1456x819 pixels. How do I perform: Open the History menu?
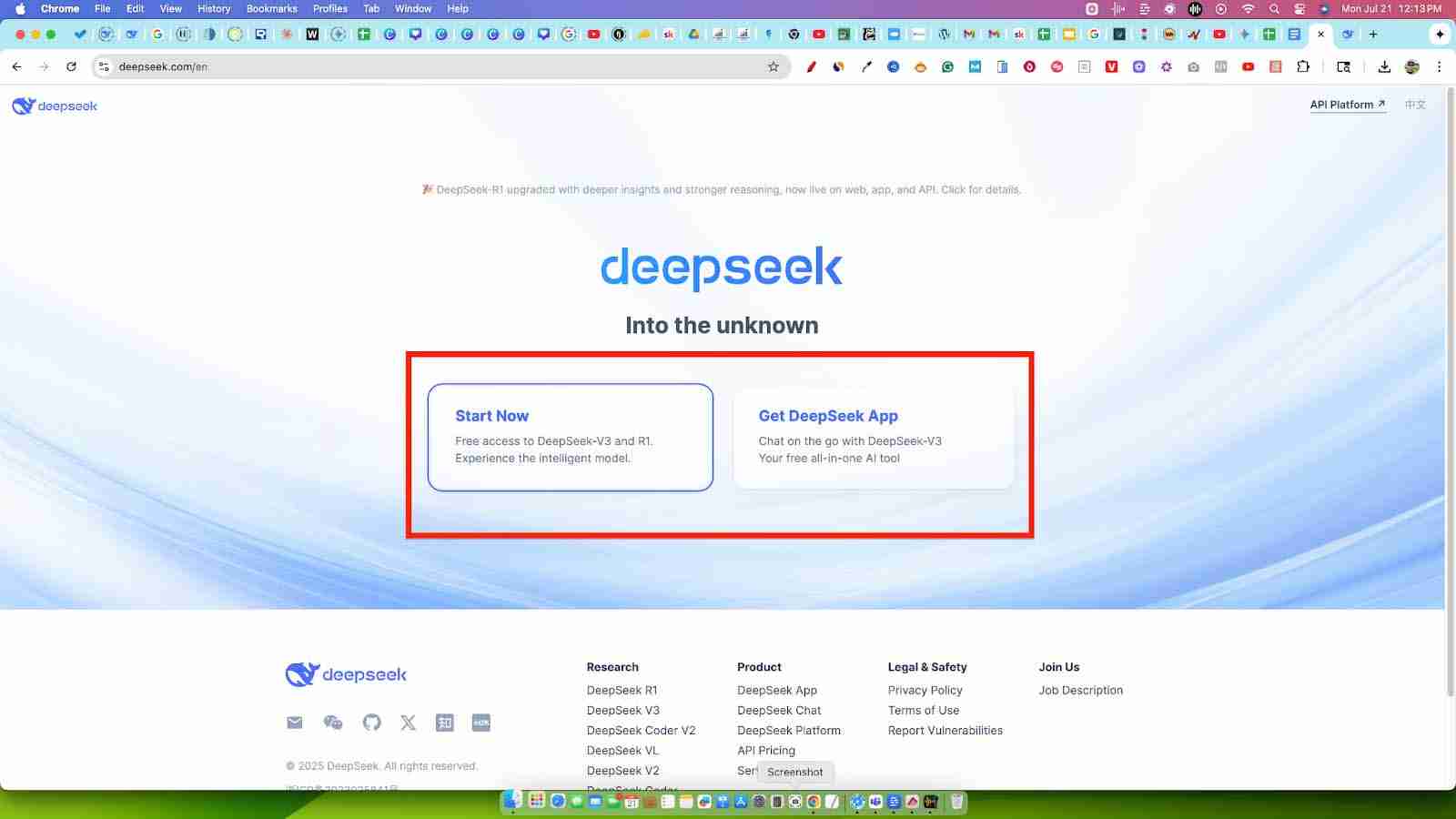click(214, 8)
